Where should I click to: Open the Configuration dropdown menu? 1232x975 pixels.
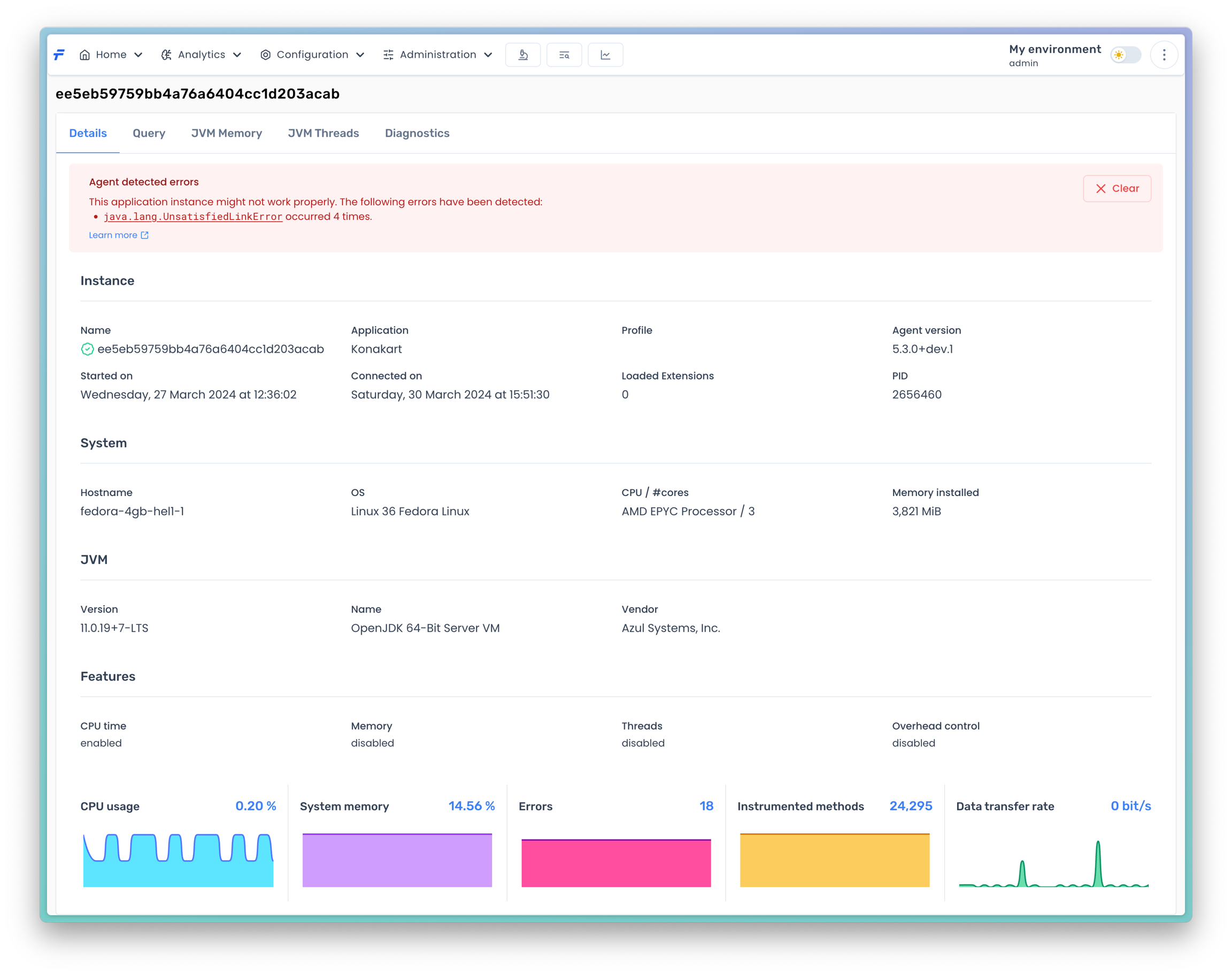[x=312, y=55]
